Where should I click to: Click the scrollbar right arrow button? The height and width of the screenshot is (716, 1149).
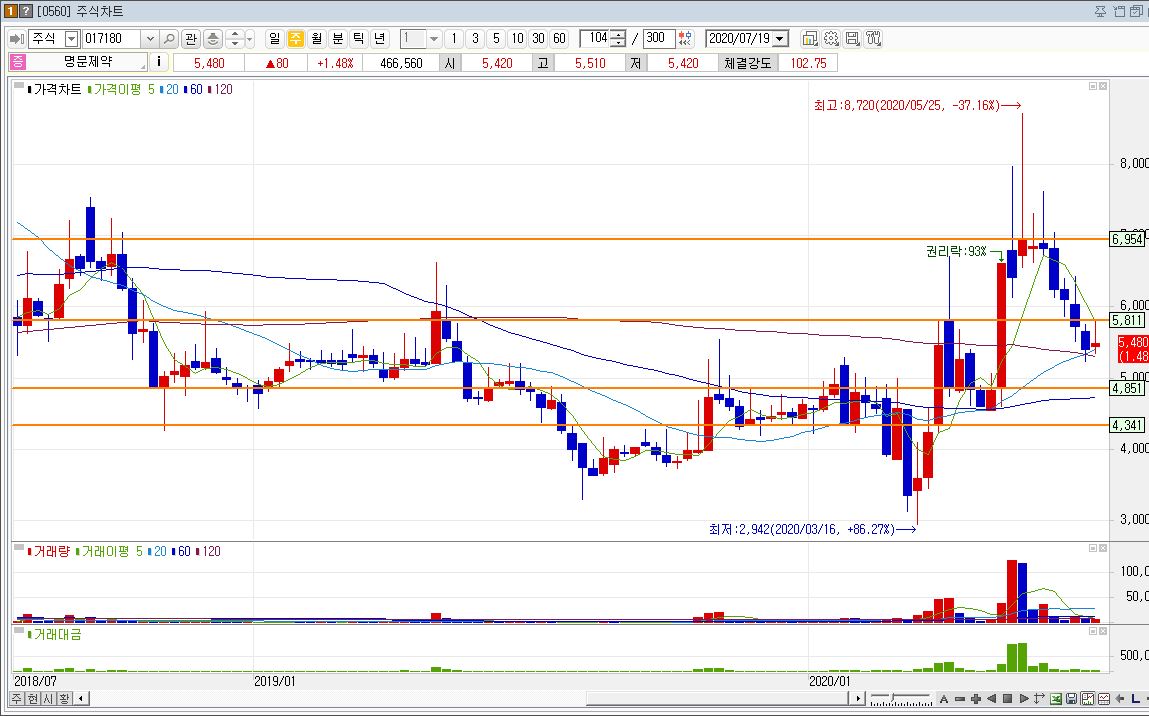pyautogui.click(x=860, y=699)
